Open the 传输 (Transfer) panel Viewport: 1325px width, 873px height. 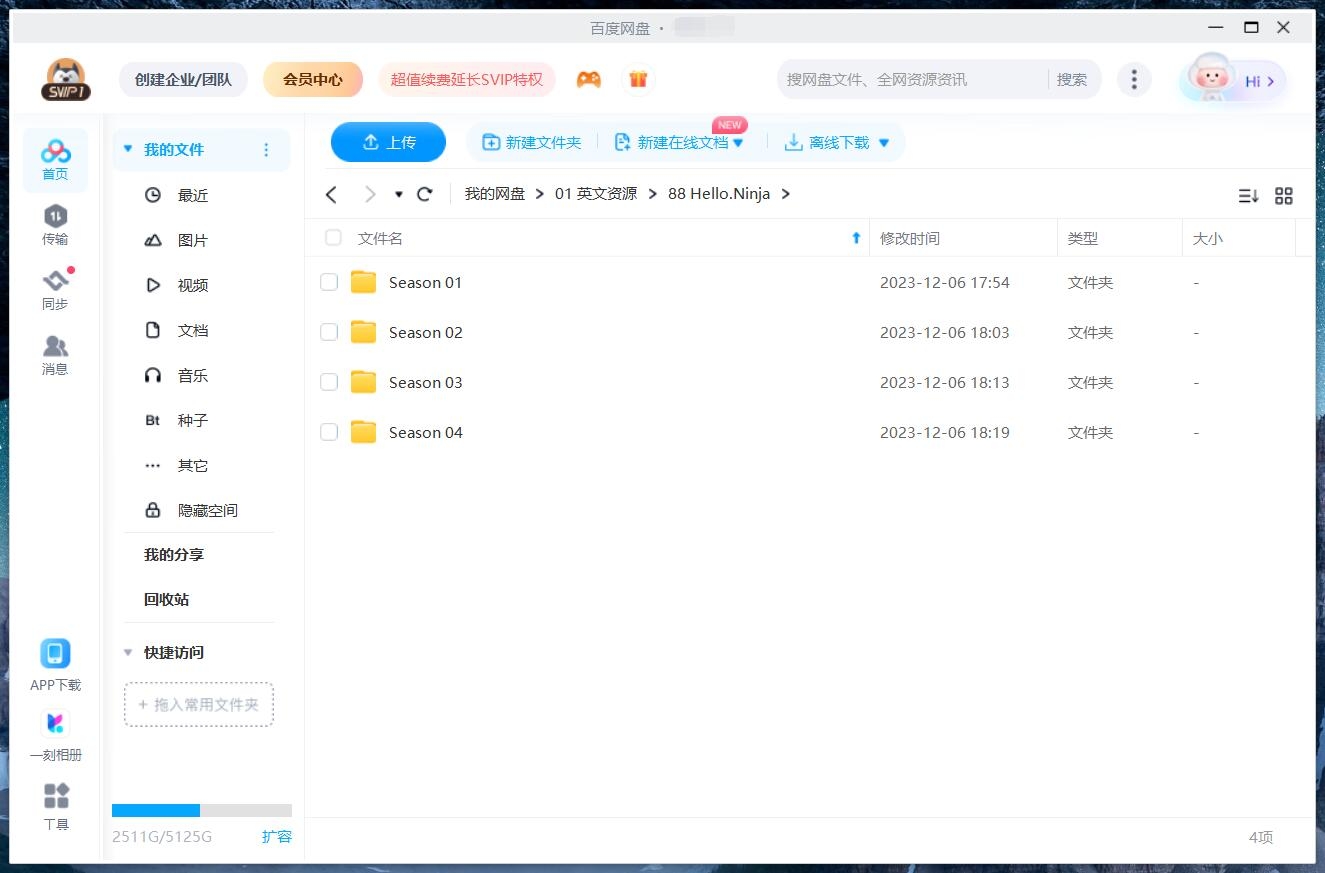[x=55, y=225]
